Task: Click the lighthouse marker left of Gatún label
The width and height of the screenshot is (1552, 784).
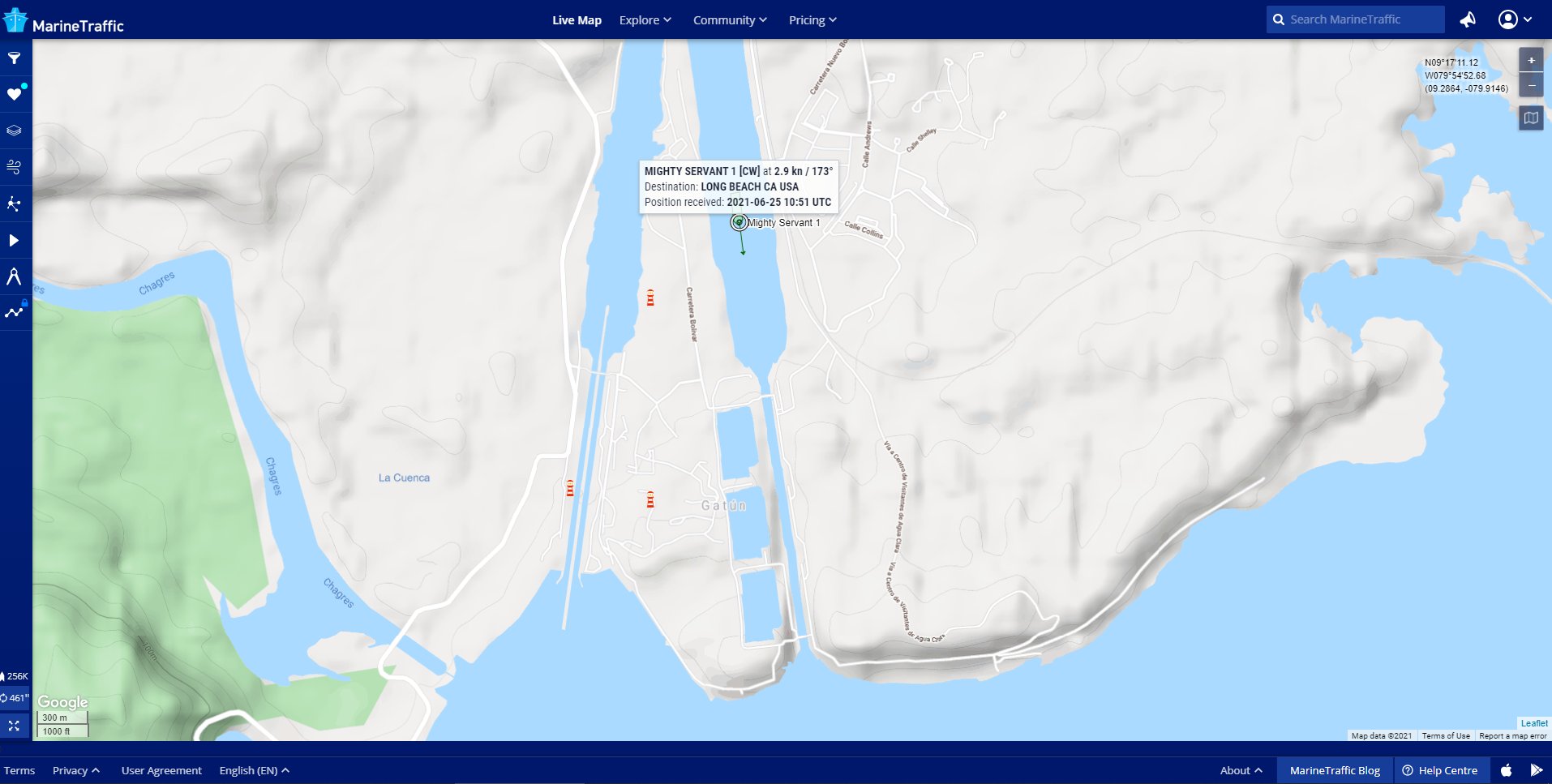Action: coord(650,499)
